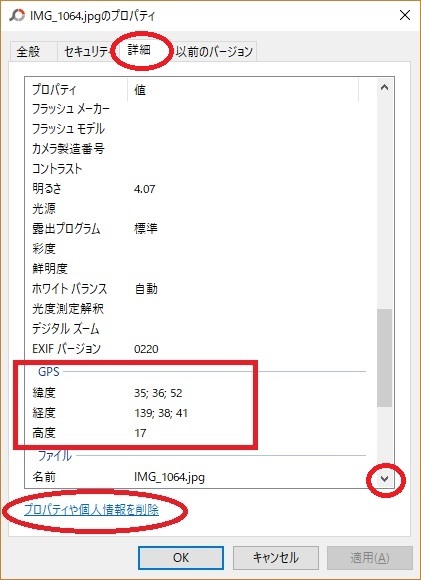Select the 緯度 value 35; 36; 52
Viewport: 421px width, 580px height.
click(x=158, y=393)
